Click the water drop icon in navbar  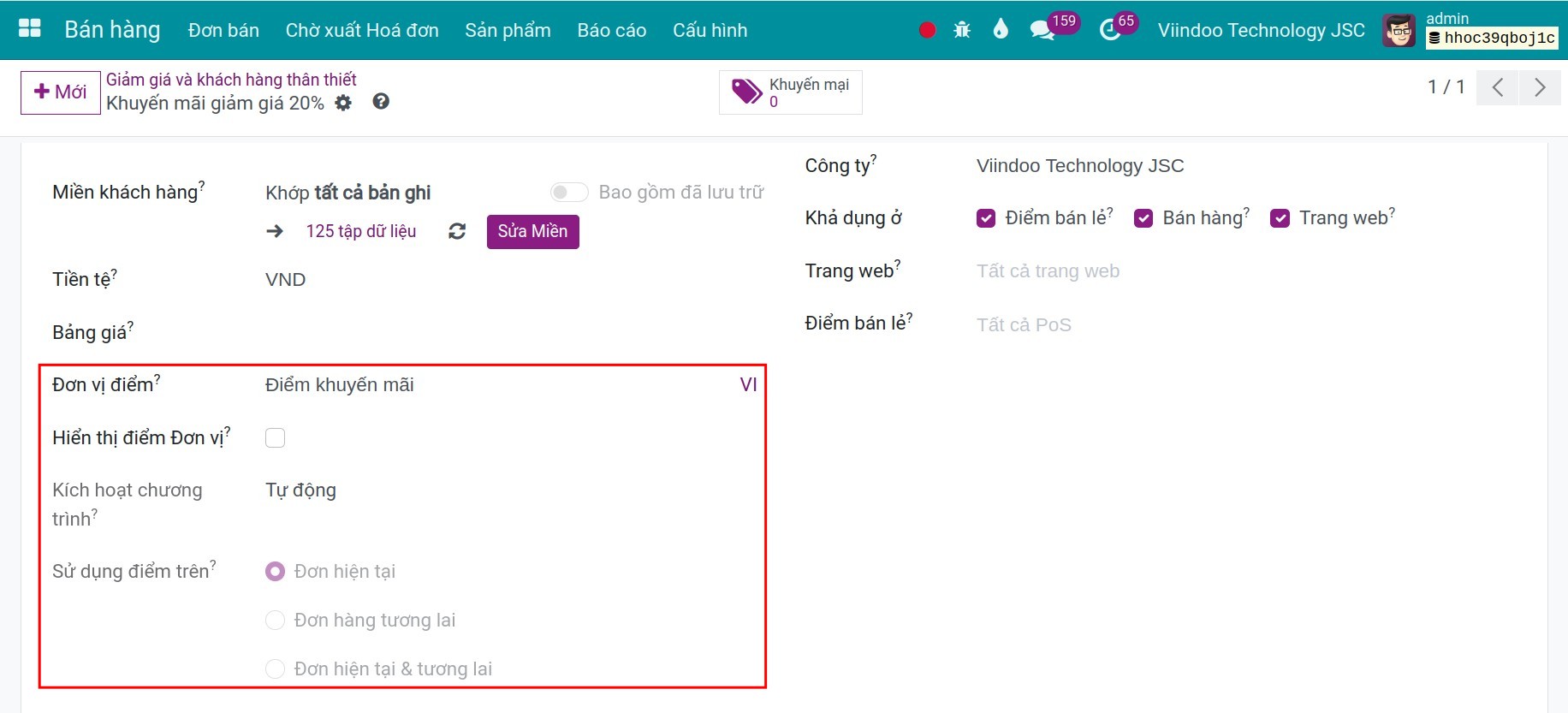pyautogui.click(x=1001, y=29)
